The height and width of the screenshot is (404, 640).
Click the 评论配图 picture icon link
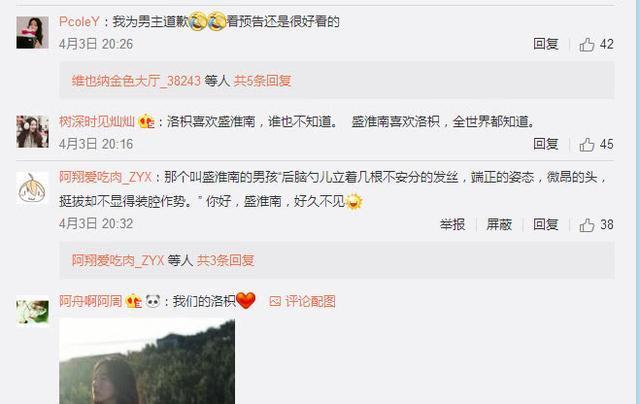[302, 302]
